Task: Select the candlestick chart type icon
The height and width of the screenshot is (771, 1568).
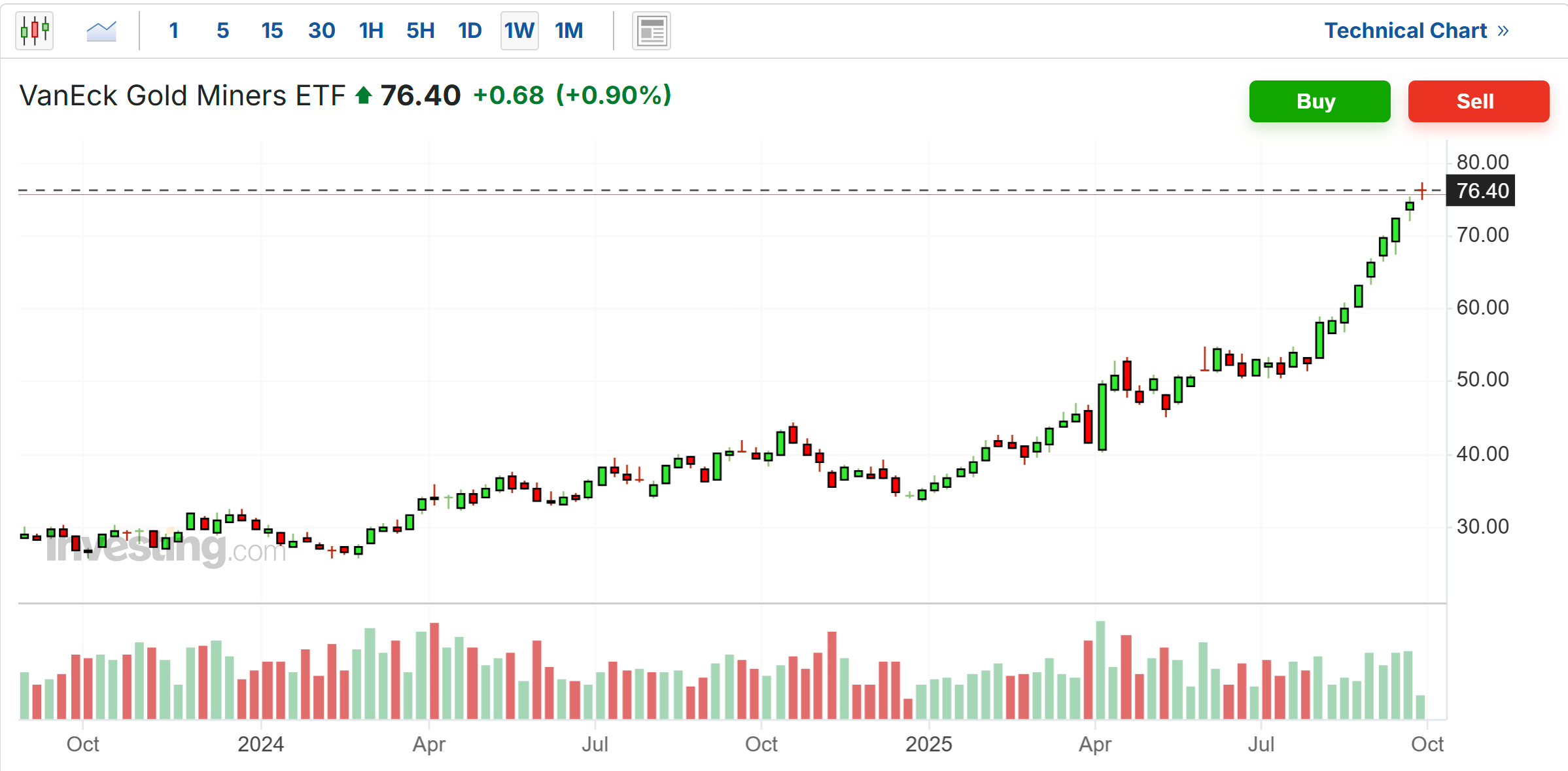Action: [x=35, y=30]
